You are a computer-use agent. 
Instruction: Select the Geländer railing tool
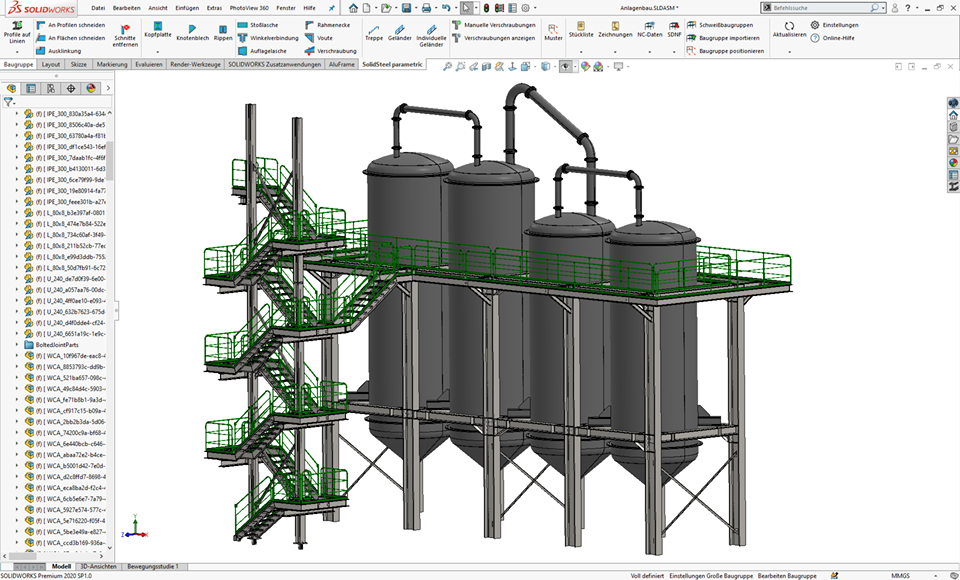click(x=400, y=32)
